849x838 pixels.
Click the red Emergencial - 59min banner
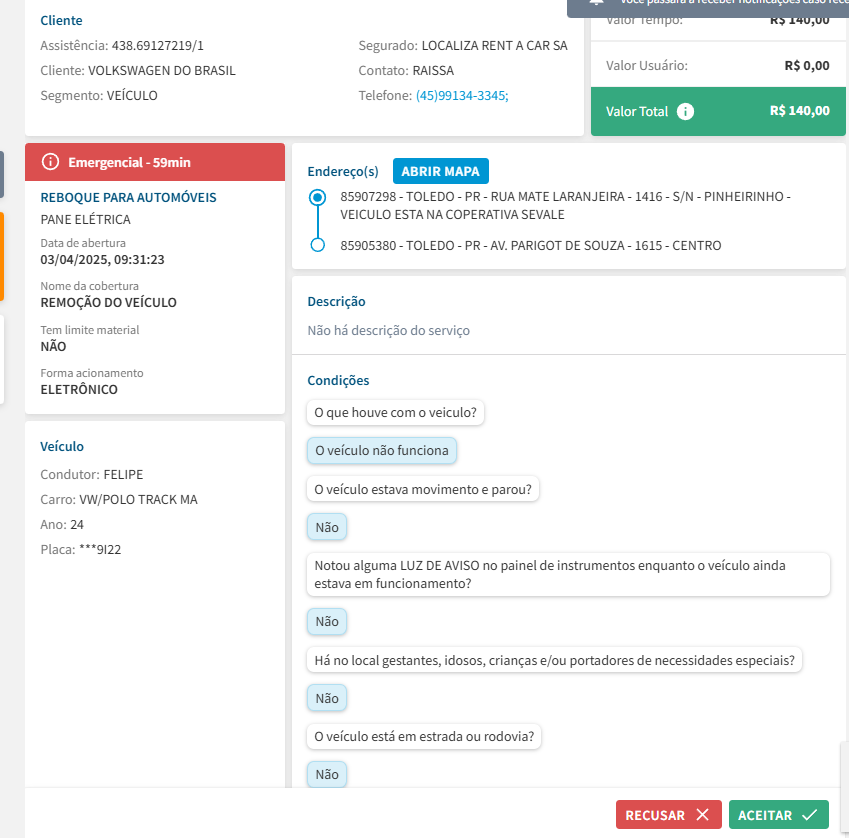tap(155, 162)
